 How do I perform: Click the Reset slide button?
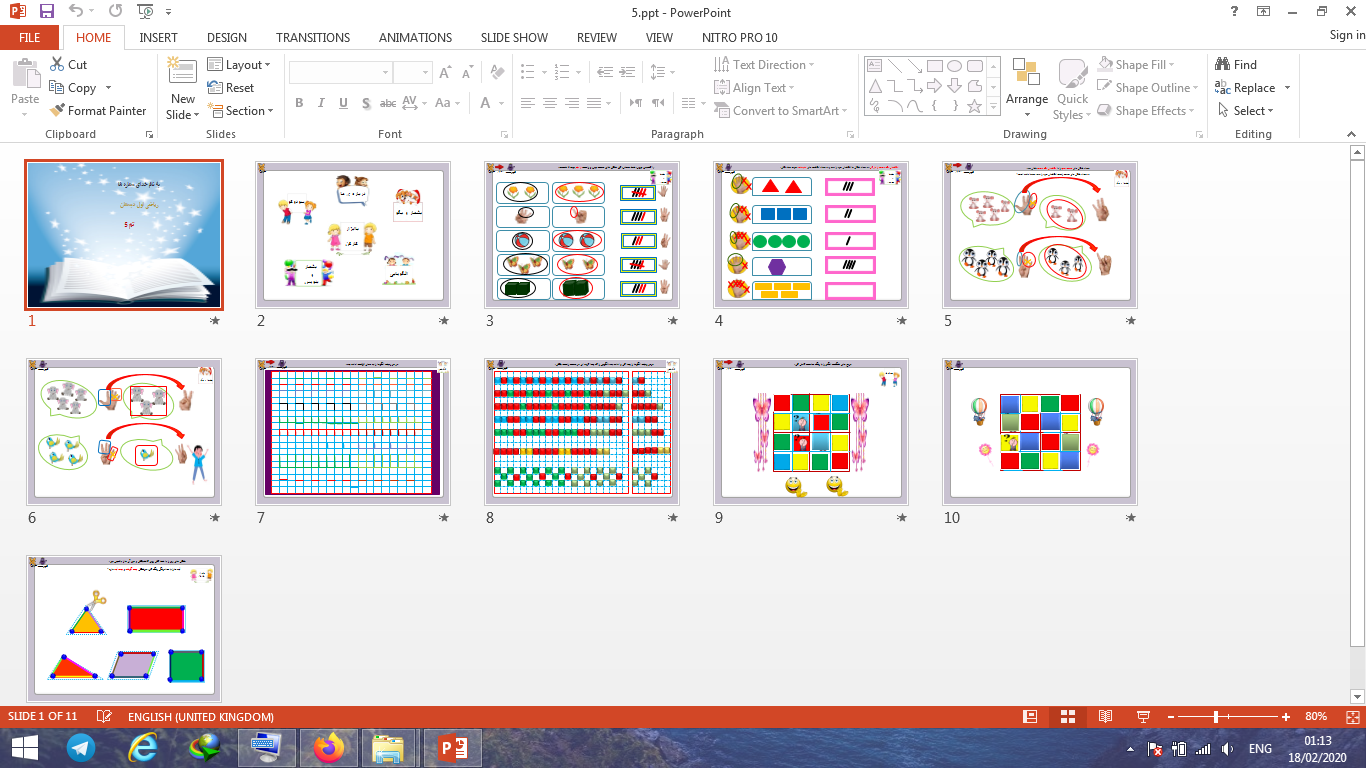(x=231, y=88)
